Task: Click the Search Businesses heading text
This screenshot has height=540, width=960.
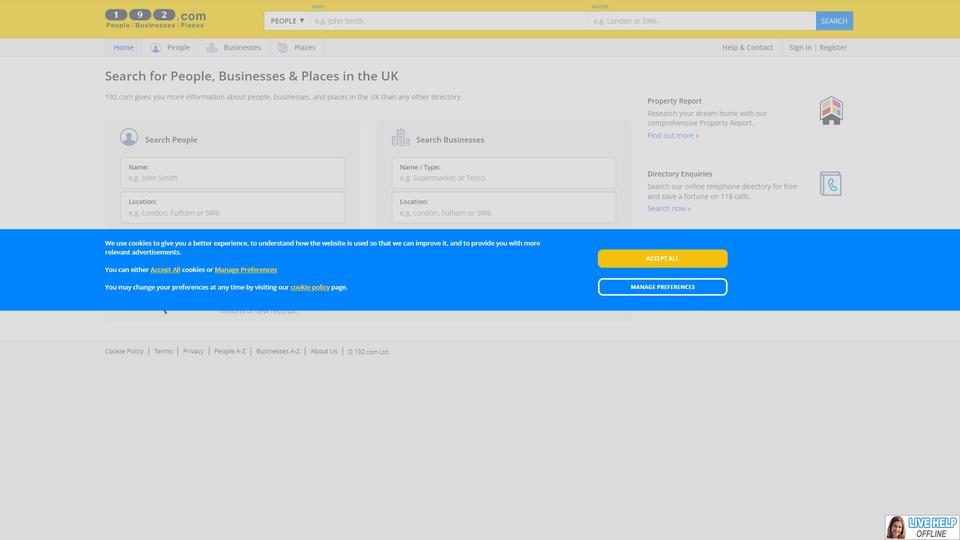Action: pyautogui.click(x=450, y=140)
